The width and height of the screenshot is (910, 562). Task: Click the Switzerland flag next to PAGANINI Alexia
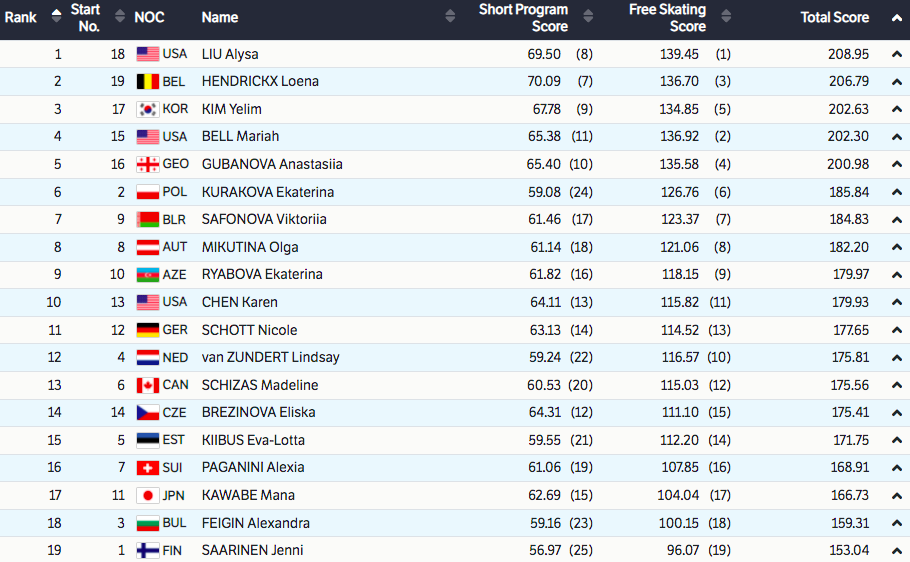[148, 467]
